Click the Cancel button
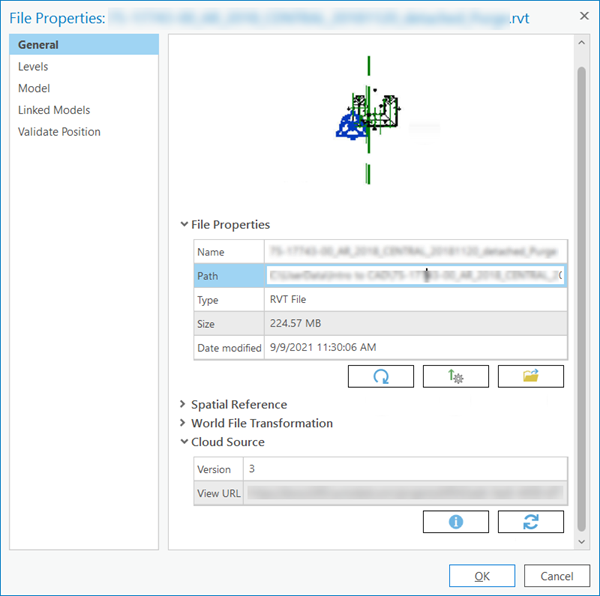The height and width of the screenshot is (596, 600). [x=557, y=576]
